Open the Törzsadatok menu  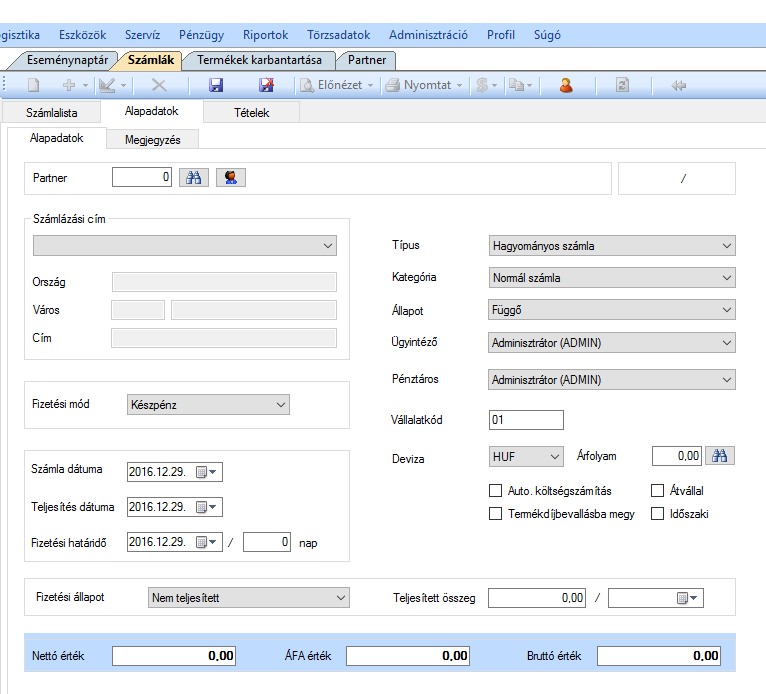[339, 35]
